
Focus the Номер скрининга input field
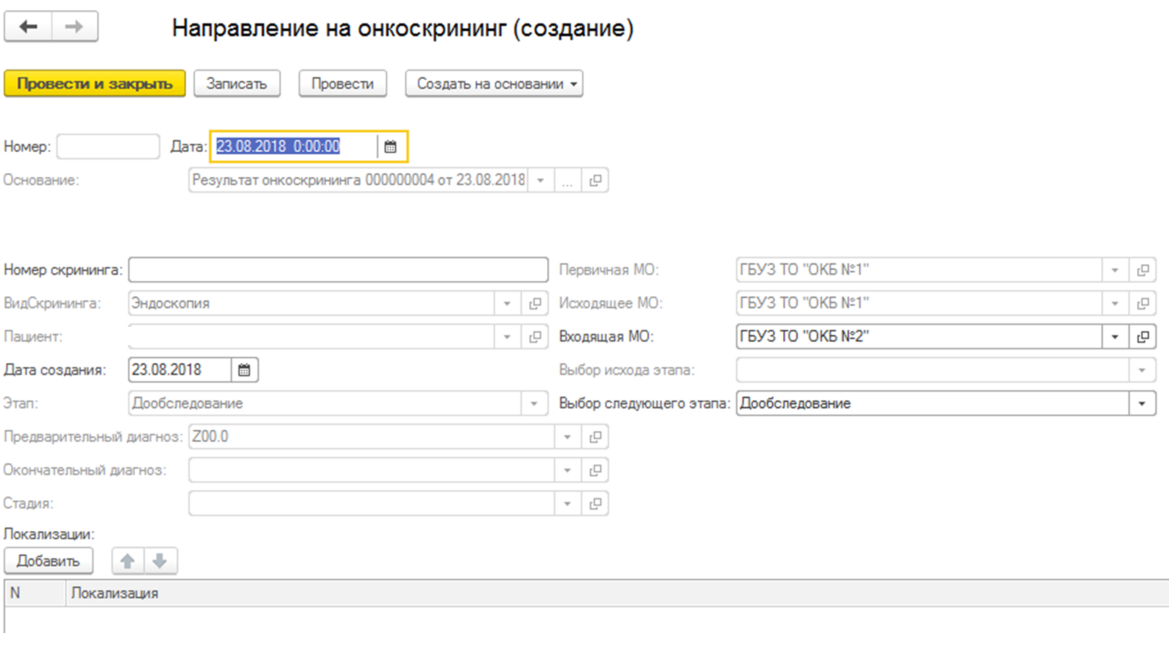338,270
